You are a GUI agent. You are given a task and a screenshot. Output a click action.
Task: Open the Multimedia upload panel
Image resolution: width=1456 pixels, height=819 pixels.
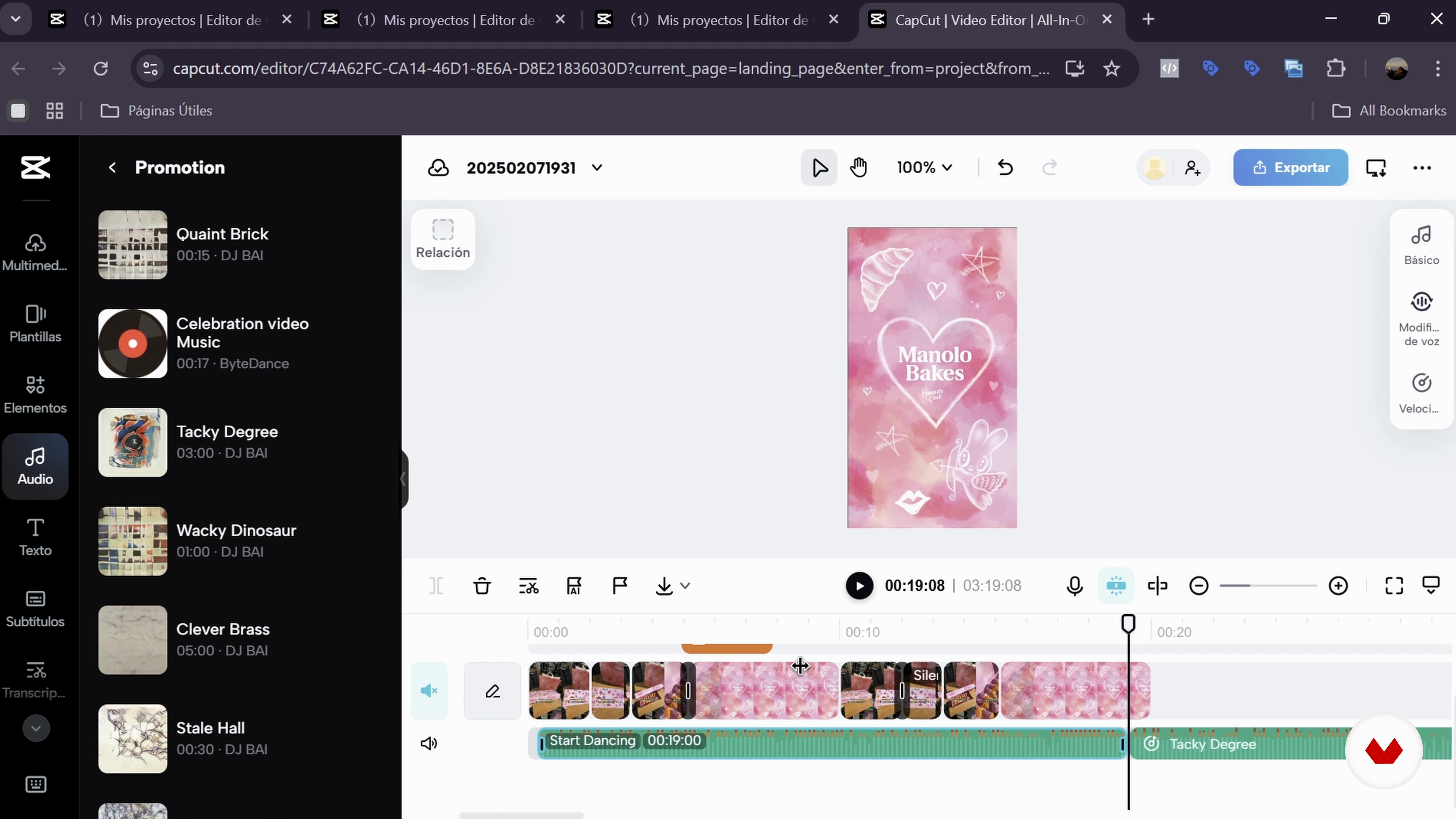(35, 252)
